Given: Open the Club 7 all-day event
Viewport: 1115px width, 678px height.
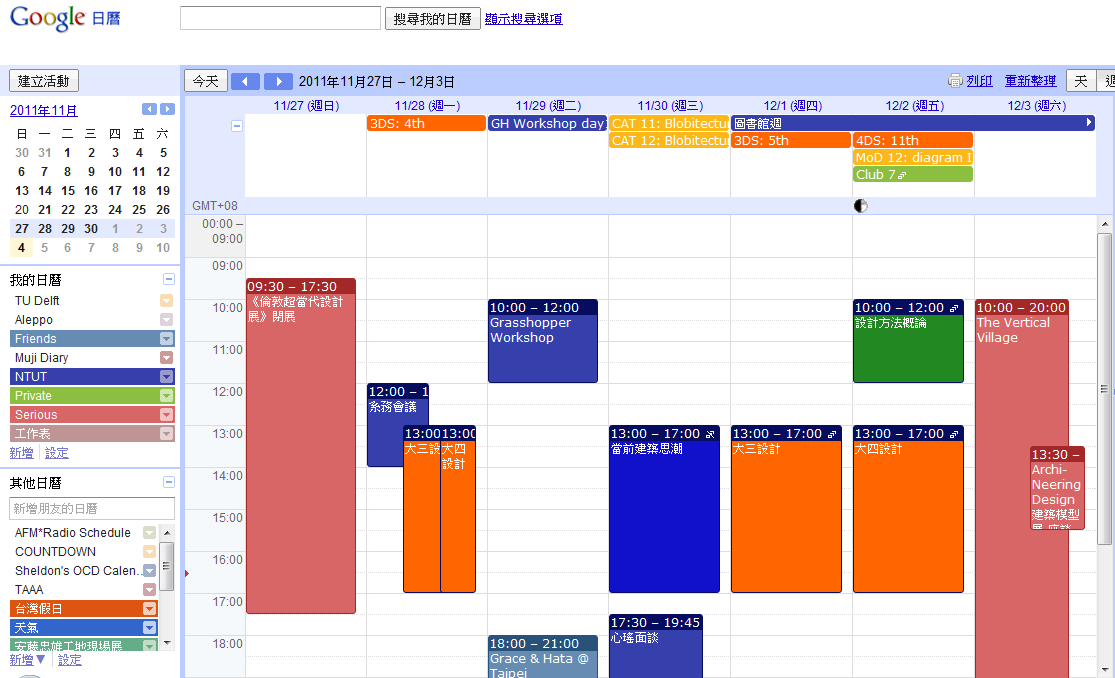Looking at the screenshot, I should pyautogui.click(x=912, y=174).
